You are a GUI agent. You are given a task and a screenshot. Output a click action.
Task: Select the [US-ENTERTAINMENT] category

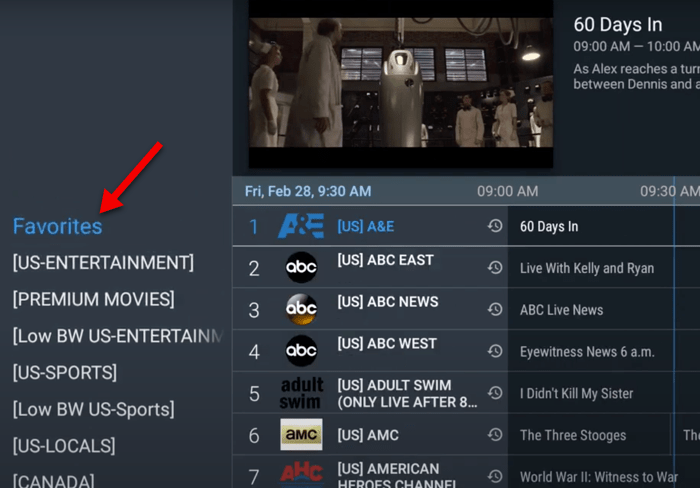103,263
